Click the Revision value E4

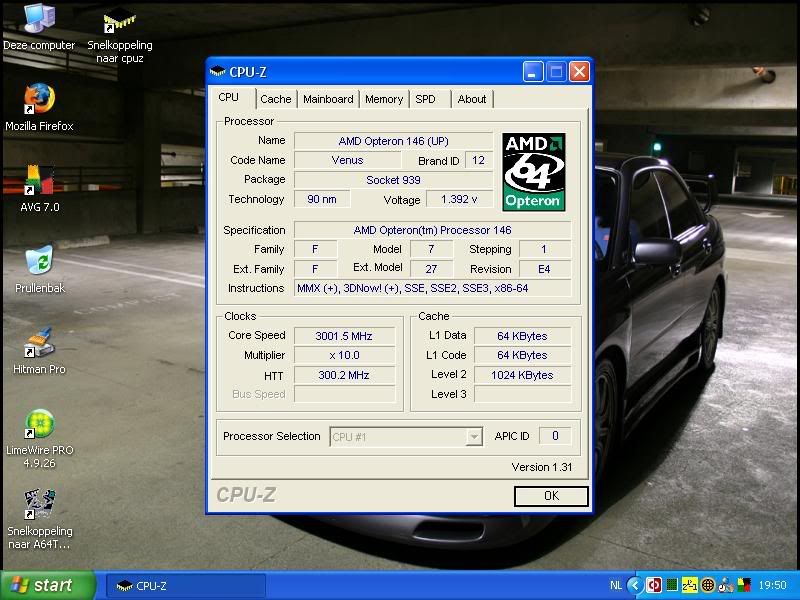click(544, 269)
